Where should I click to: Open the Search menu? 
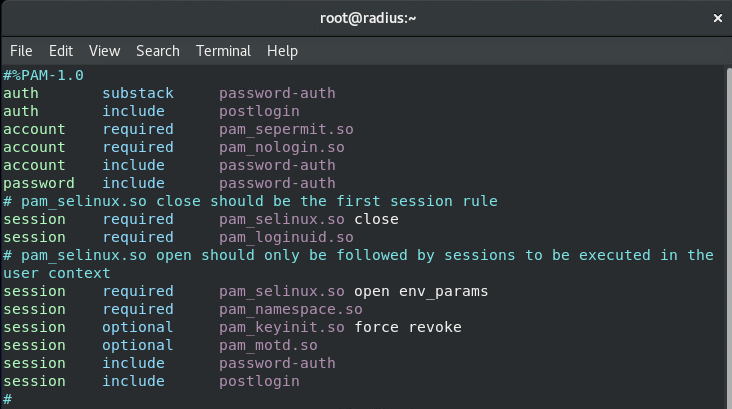158,50
